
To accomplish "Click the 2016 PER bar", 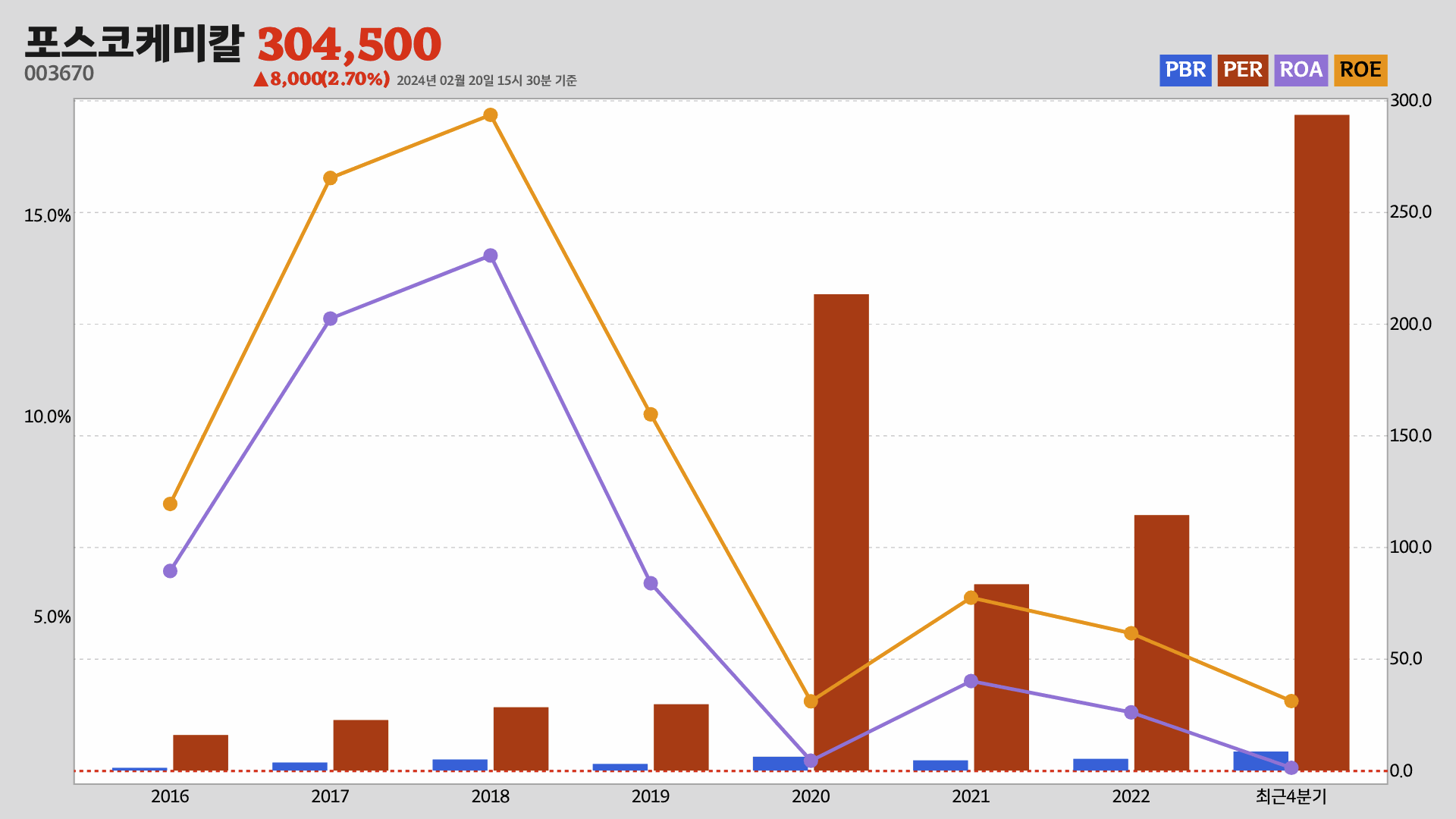I will [x=200, y=753].
